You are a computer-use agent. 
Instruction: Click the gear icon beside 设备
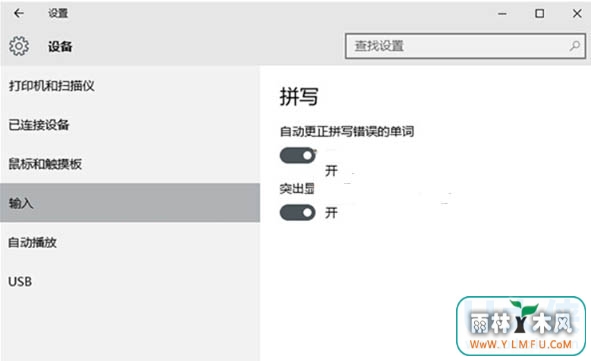tap(19, 46)
